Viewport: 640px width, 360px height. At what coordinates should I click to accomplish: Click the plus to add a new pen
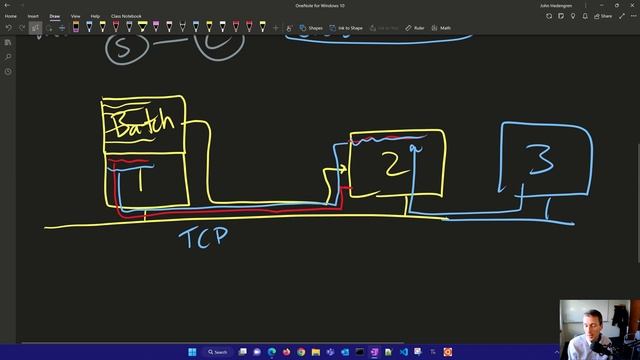point(276,28)
